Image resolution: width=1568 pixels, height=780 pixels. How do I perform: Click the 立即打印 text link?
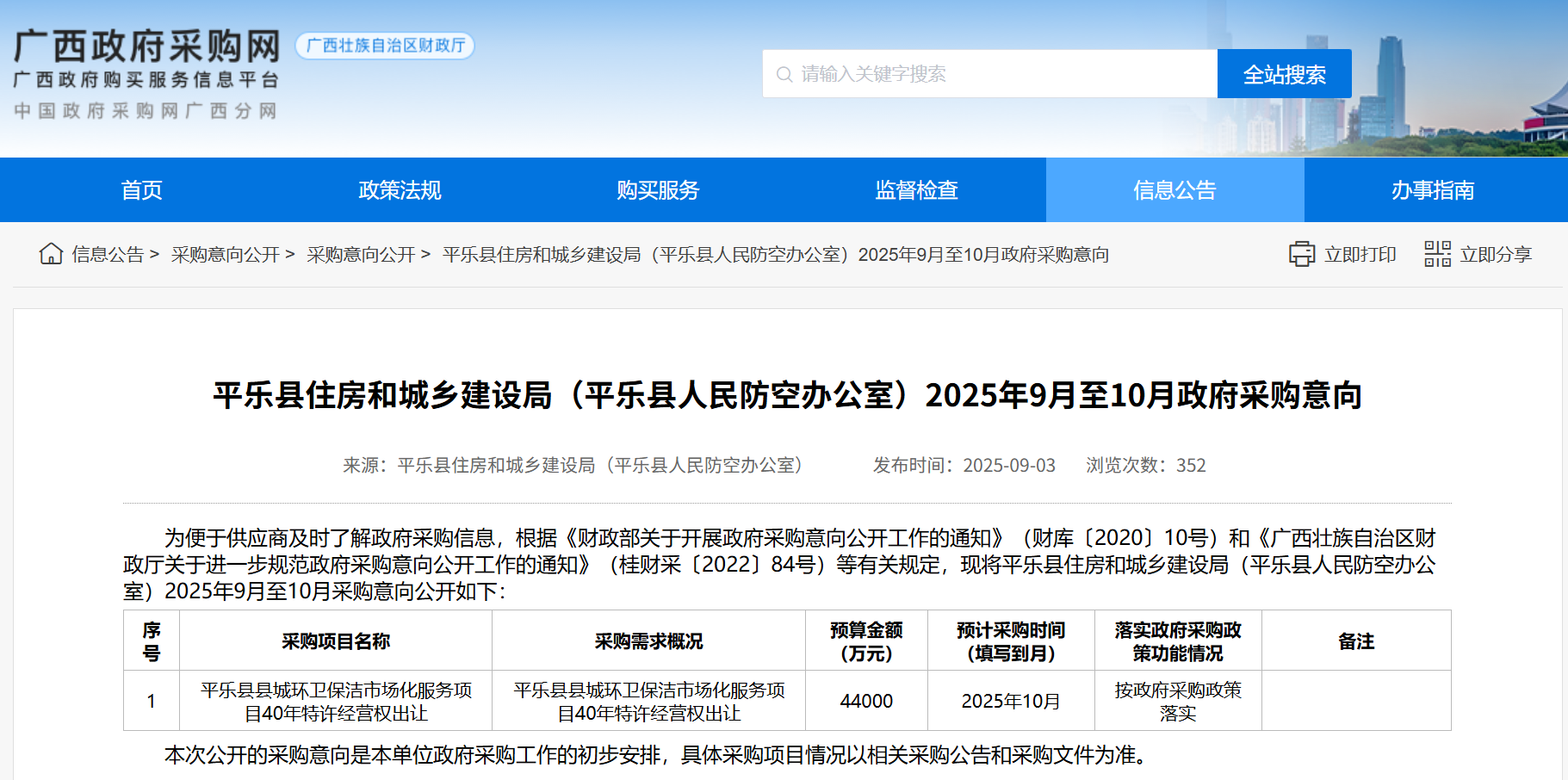(x=1360, y=255)
